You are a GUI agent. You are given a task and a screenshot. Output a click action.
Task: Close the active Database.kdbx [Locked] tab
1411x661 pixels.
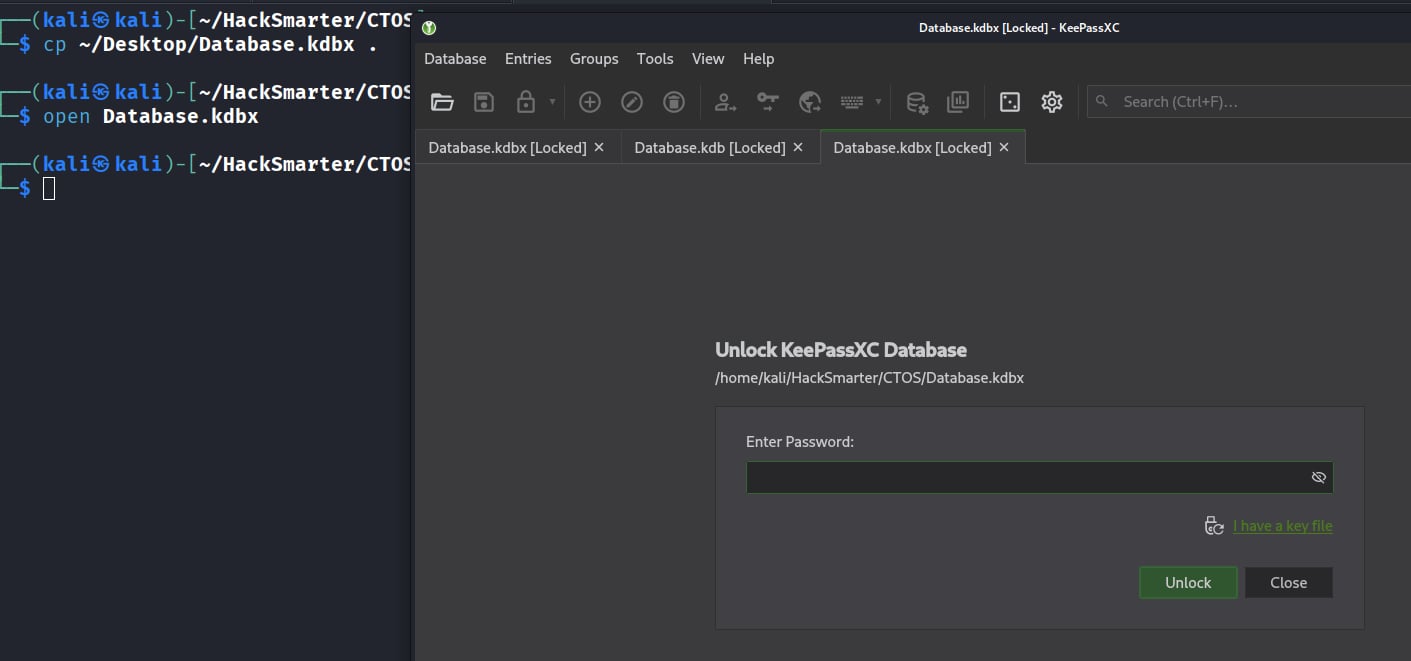(1004, 147)
